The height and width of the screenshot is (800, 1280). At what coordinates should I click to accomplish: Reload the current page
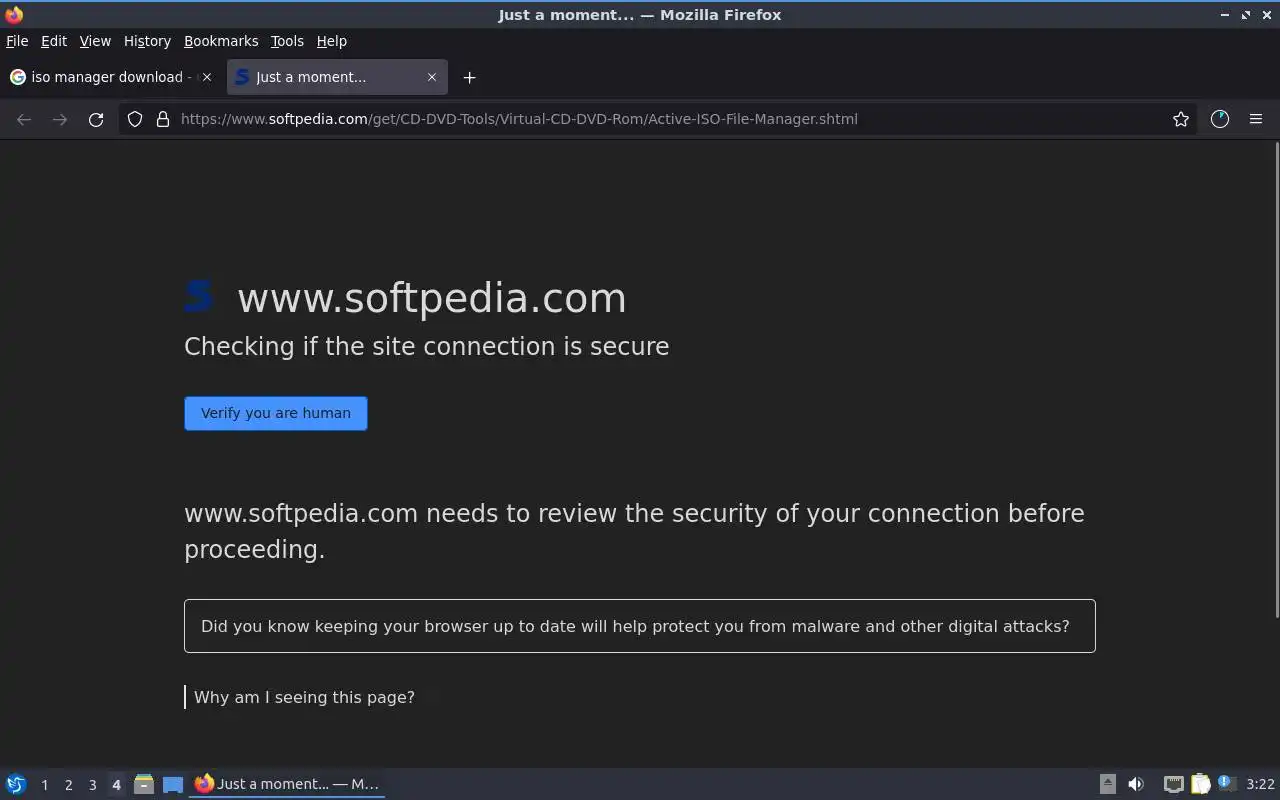[96, 119]
